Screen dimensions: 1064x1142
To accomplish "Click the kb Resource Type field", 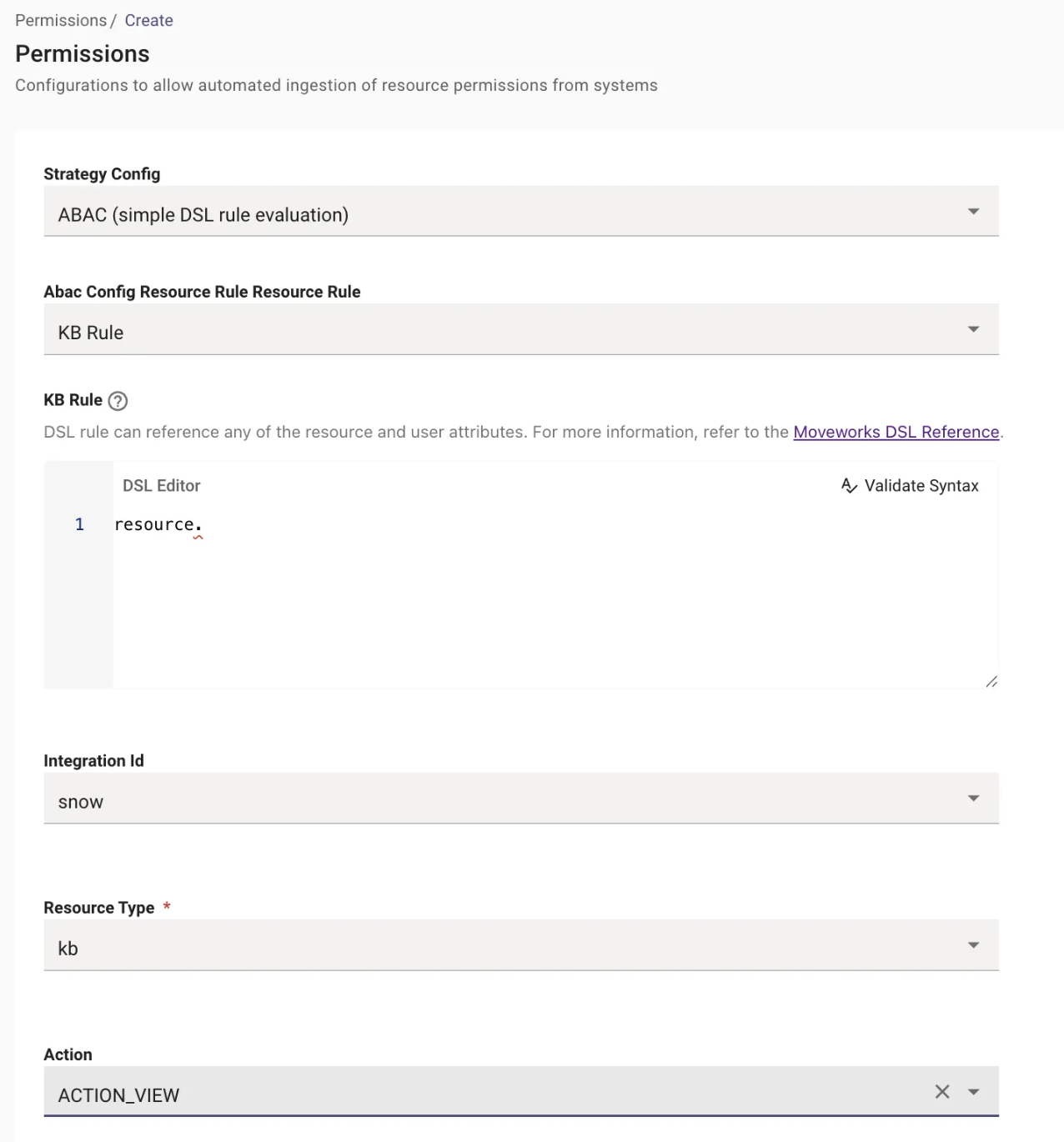I will (500, 949).
